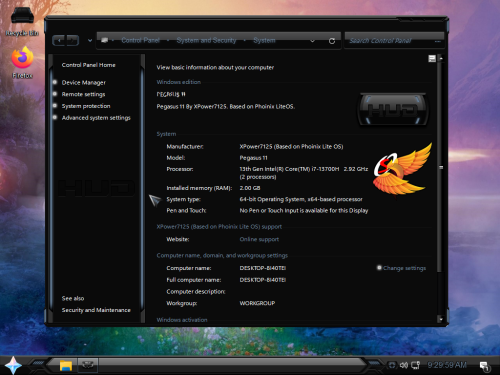Click the refresh icon in address bar
The width and height of the screenshot is (500, 375).
click(x=332, y=41)
